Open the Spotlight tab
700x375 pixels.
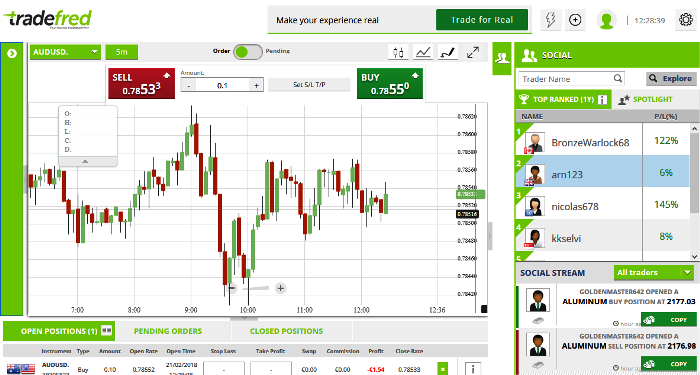652,100
